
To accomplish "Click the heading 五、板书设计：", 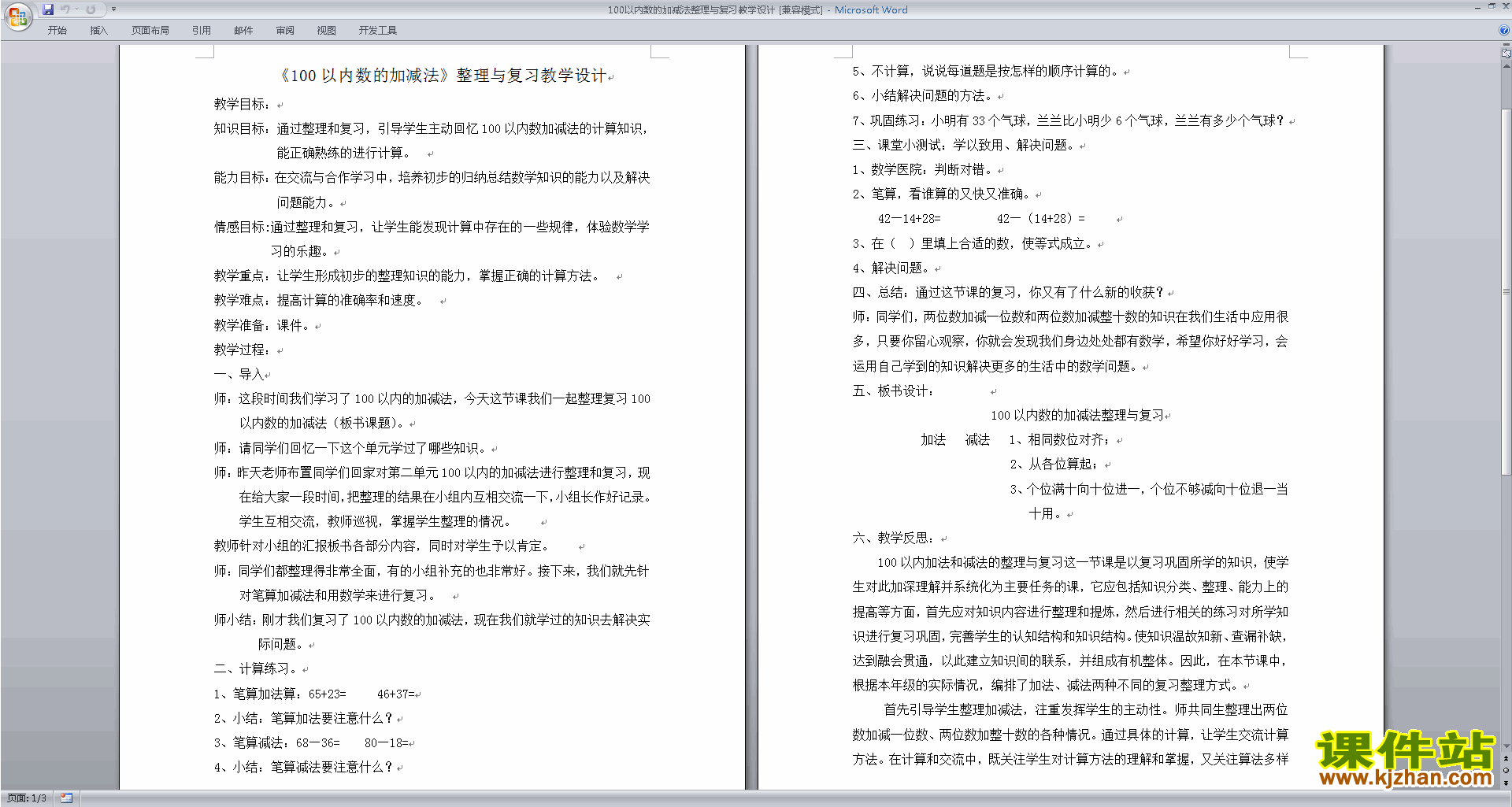I will pos(894,391).
